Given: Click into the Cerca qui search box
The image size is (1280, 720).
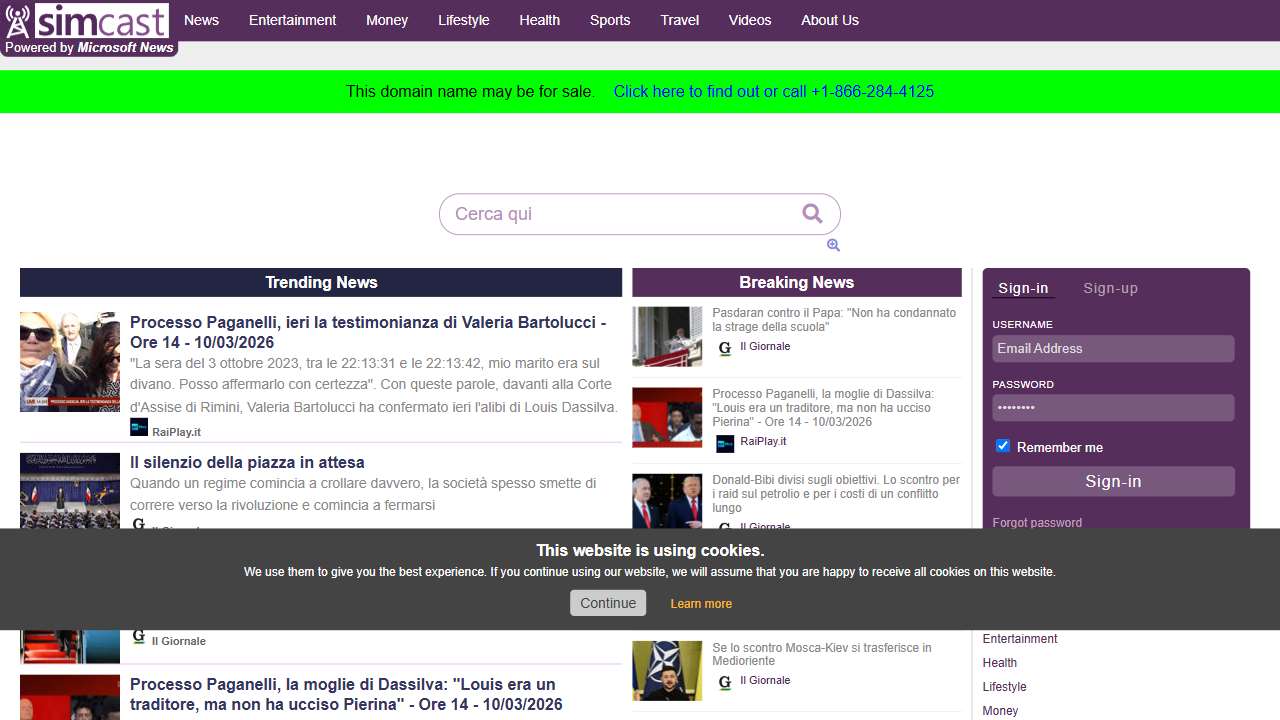Looking at the screenshot, I should coord(620,214).
